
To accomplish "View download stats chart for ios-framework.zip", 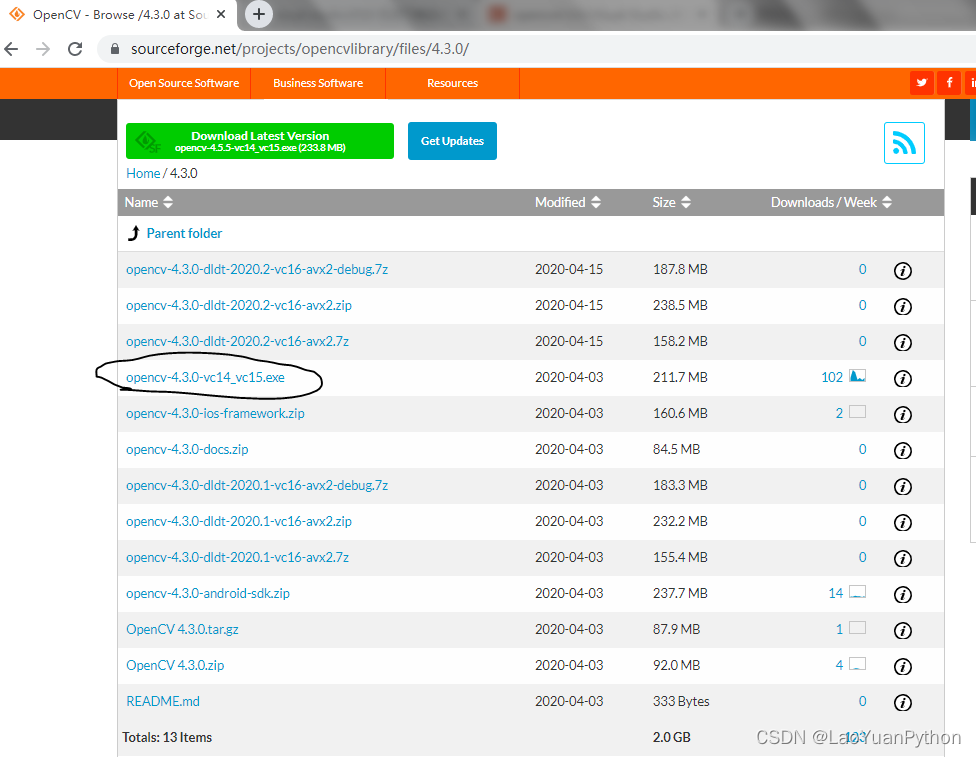I will tap(858, 412).
